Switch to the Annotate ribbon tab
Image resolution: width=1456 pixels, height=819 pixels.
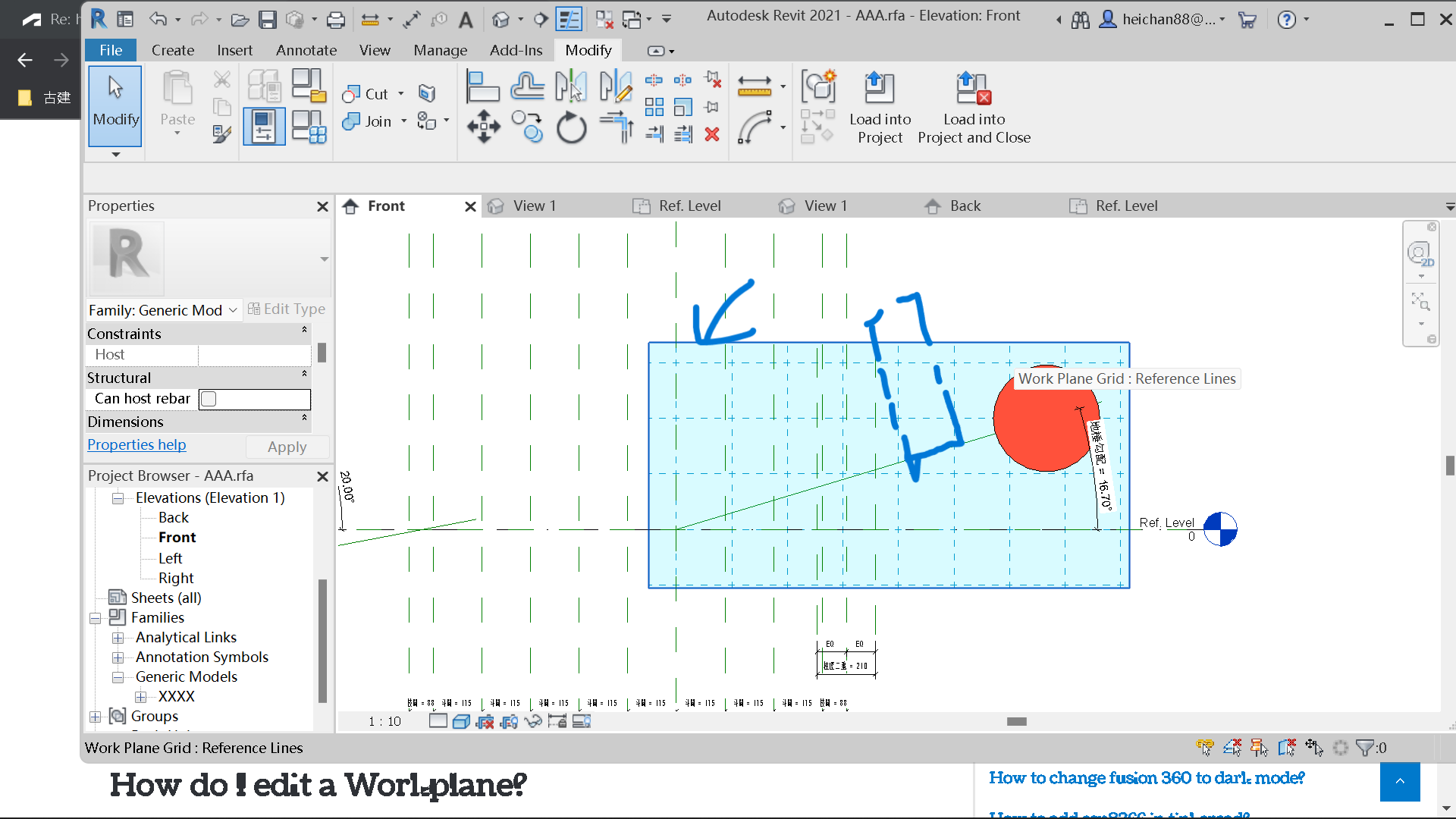click(306, 50)
